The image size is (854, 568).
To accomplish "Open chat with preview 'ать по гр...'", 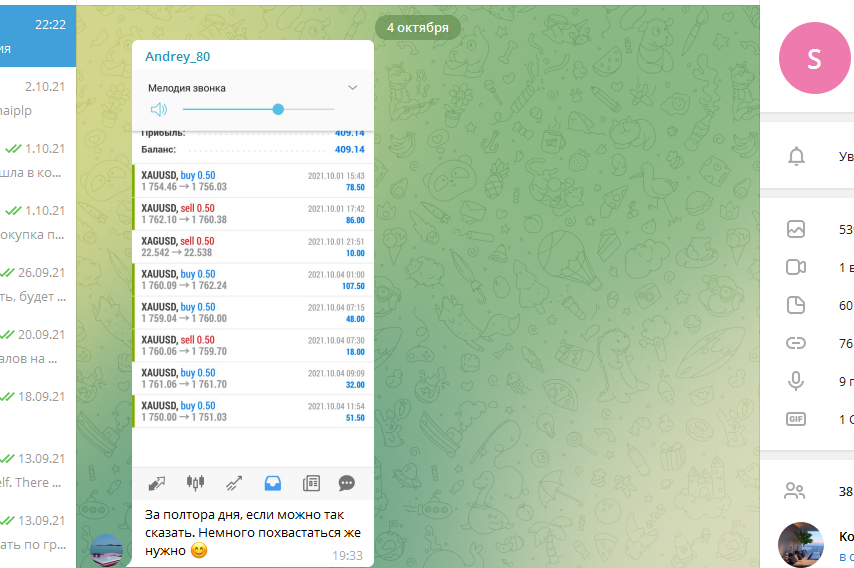I will pyautogui.click(x=38, y=533).
